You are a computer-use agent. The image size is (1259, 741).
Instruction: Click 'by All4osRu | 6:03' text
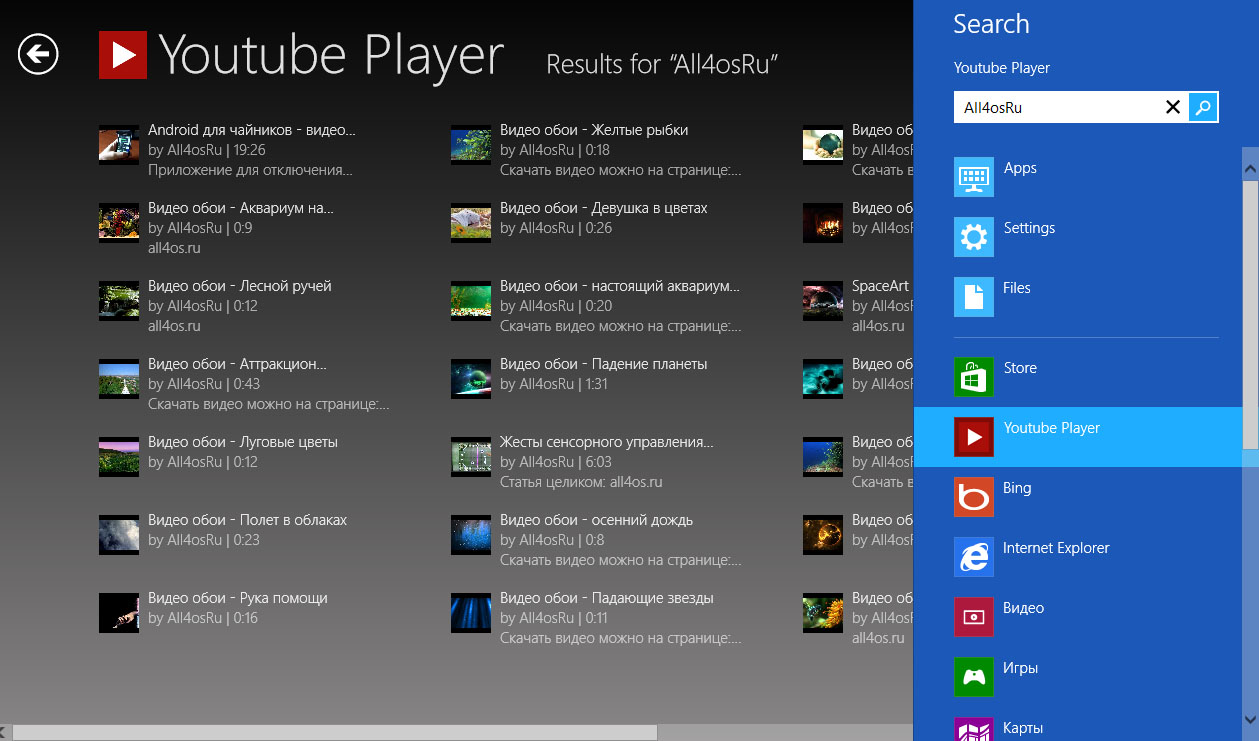point(556,462)
